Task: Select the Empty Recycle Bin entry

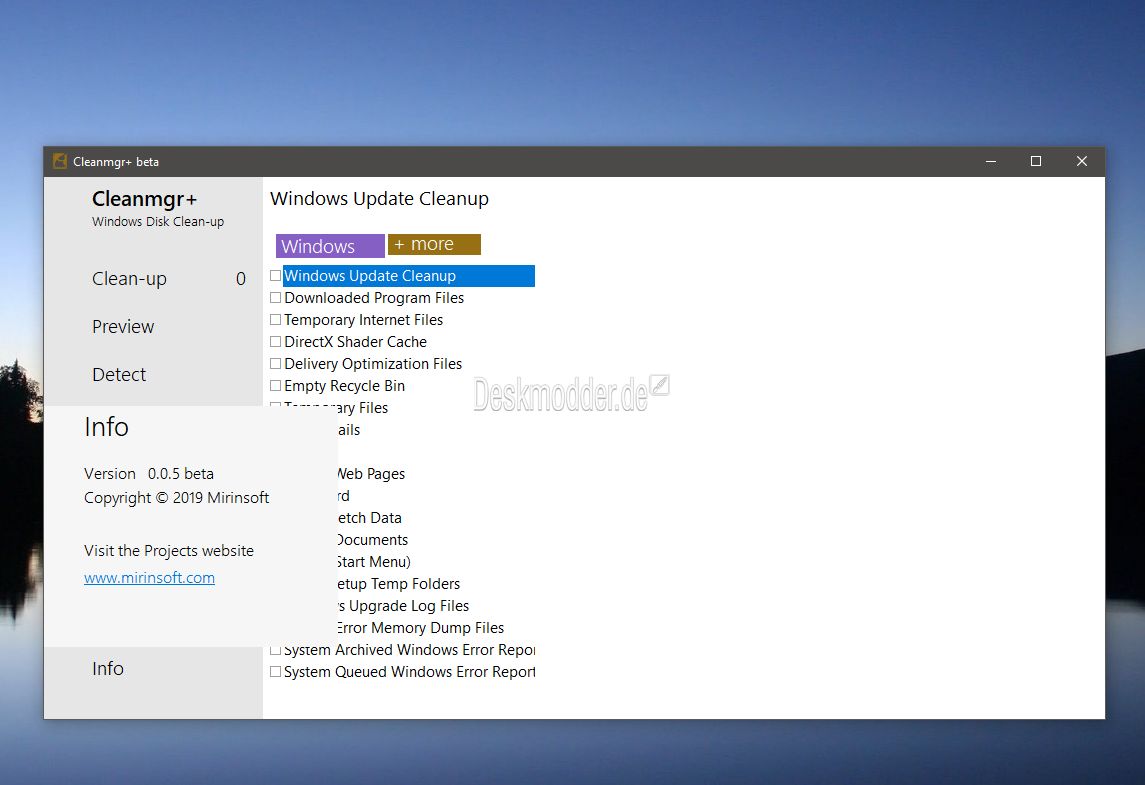Action: 345,386
